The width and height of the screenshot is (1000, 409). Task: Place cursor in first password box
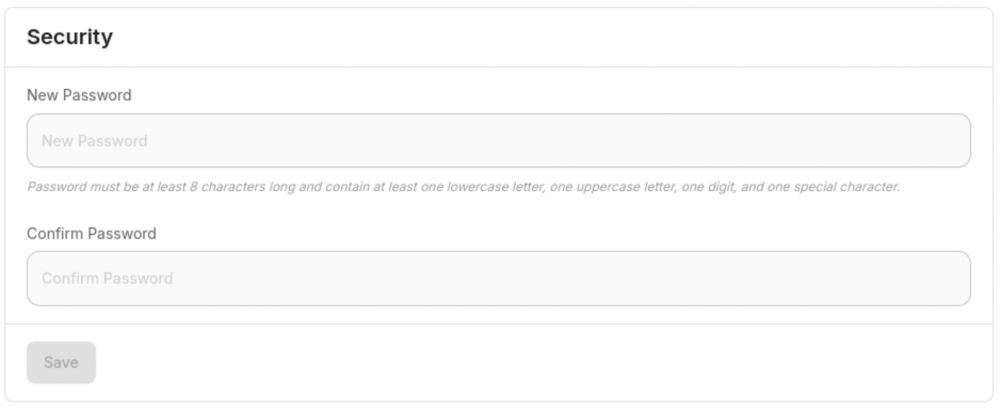coord(499,140)
